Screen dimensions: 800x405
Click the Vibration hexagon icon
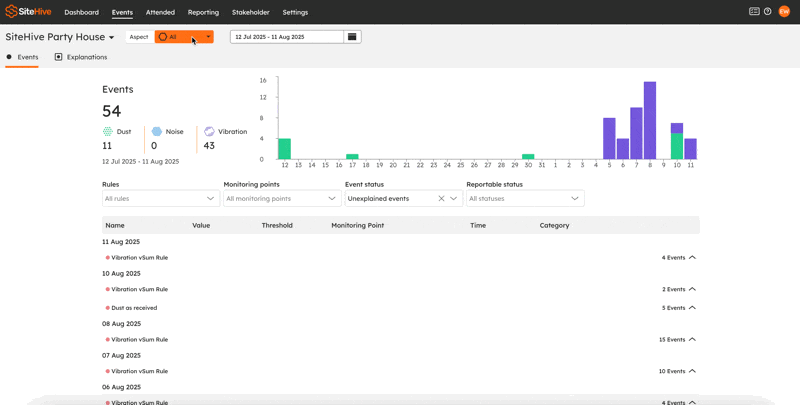tap(209, 132)
